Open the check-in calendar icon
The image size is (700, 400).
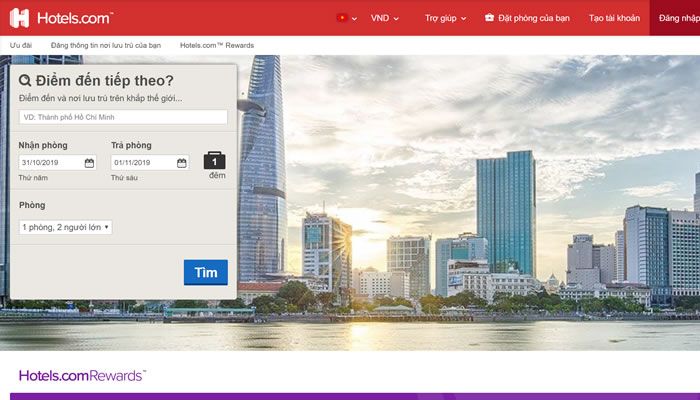(89, 163)
